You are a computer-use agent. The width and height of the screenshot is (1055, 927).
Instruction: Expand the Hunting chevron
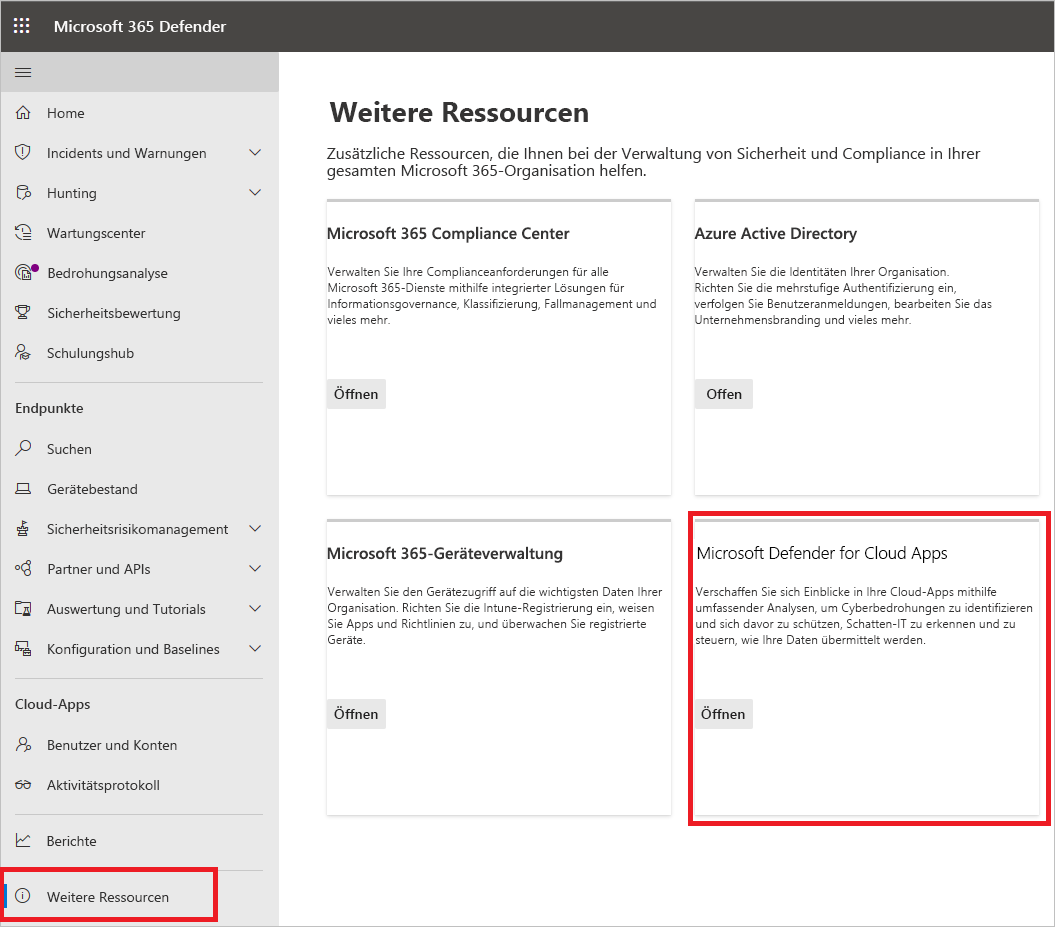point(255,192)
